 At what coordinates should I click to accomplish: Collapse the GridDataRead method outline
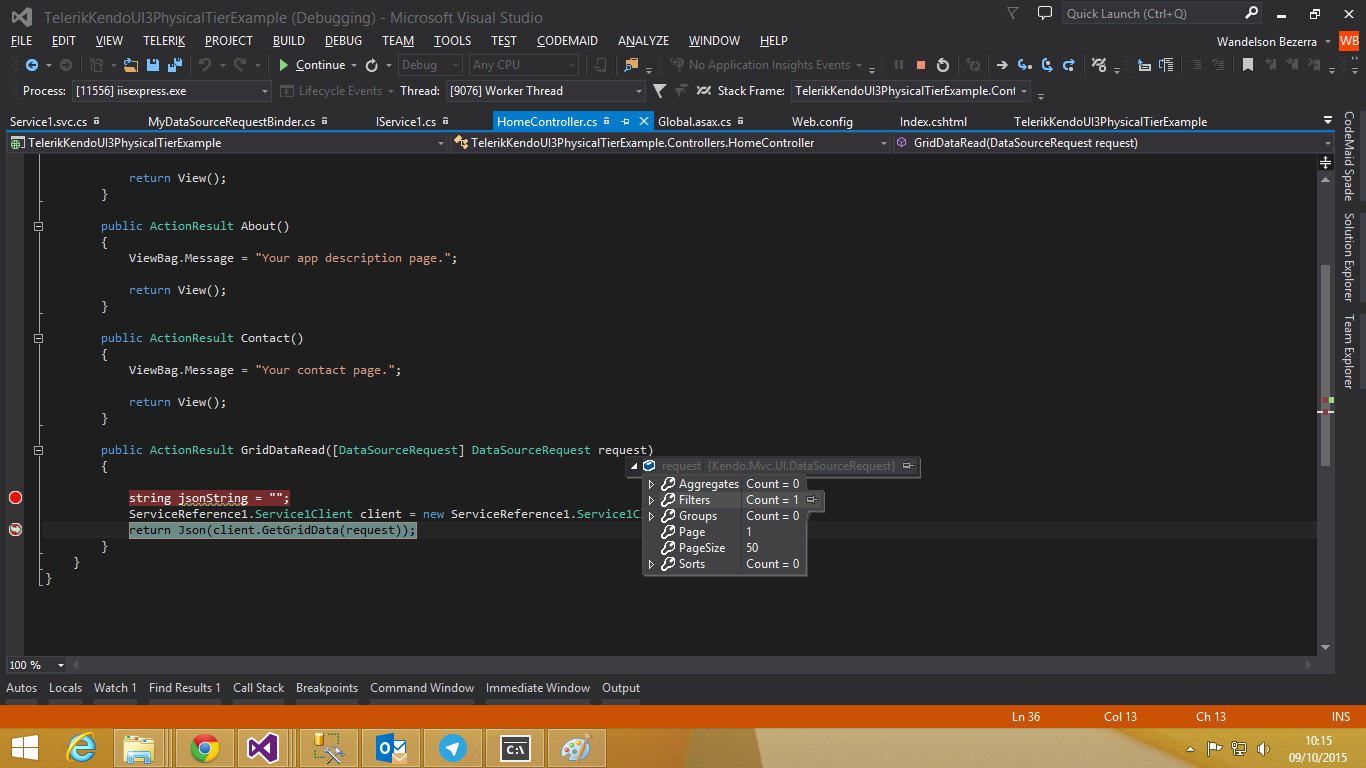[38, 450]
